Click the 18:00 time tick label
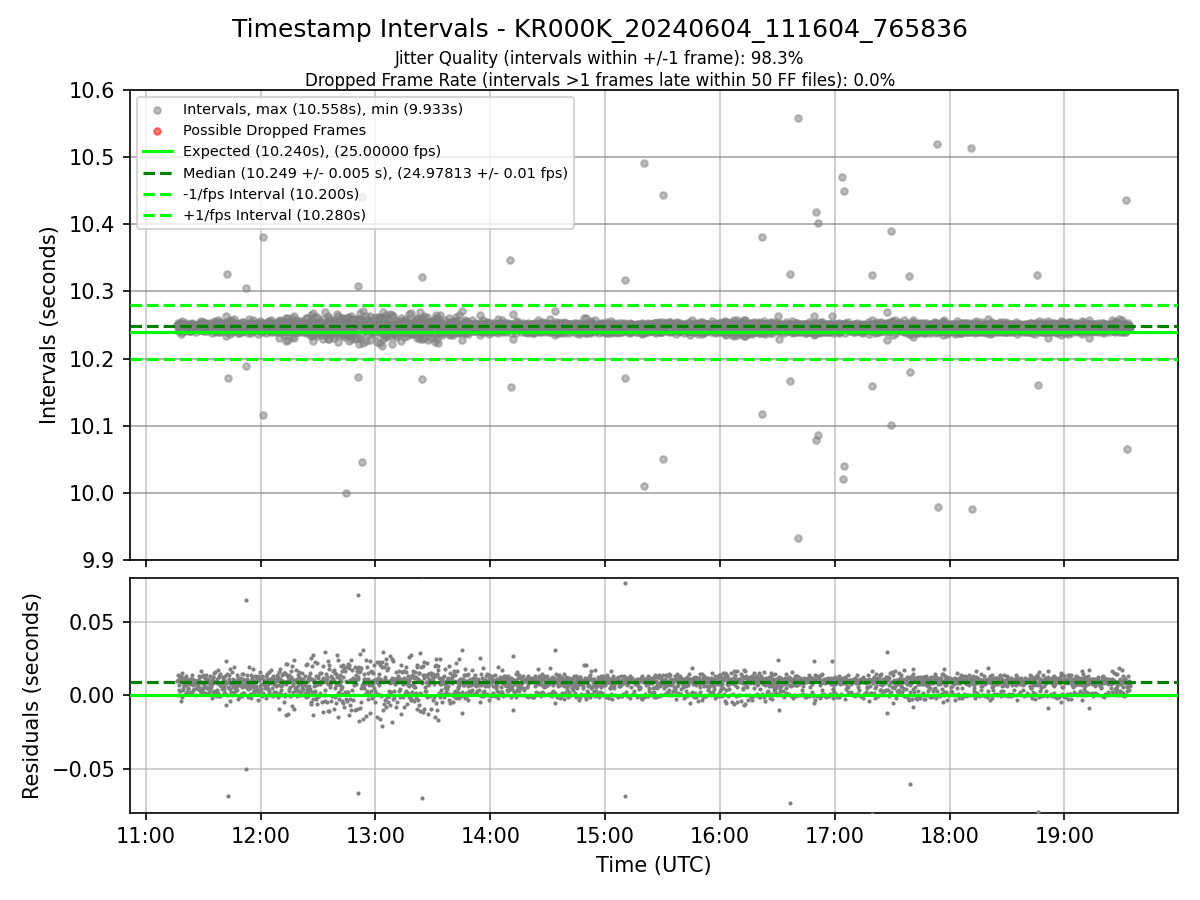Screen dimensions: 1200x900 click(x=948, y=834)
